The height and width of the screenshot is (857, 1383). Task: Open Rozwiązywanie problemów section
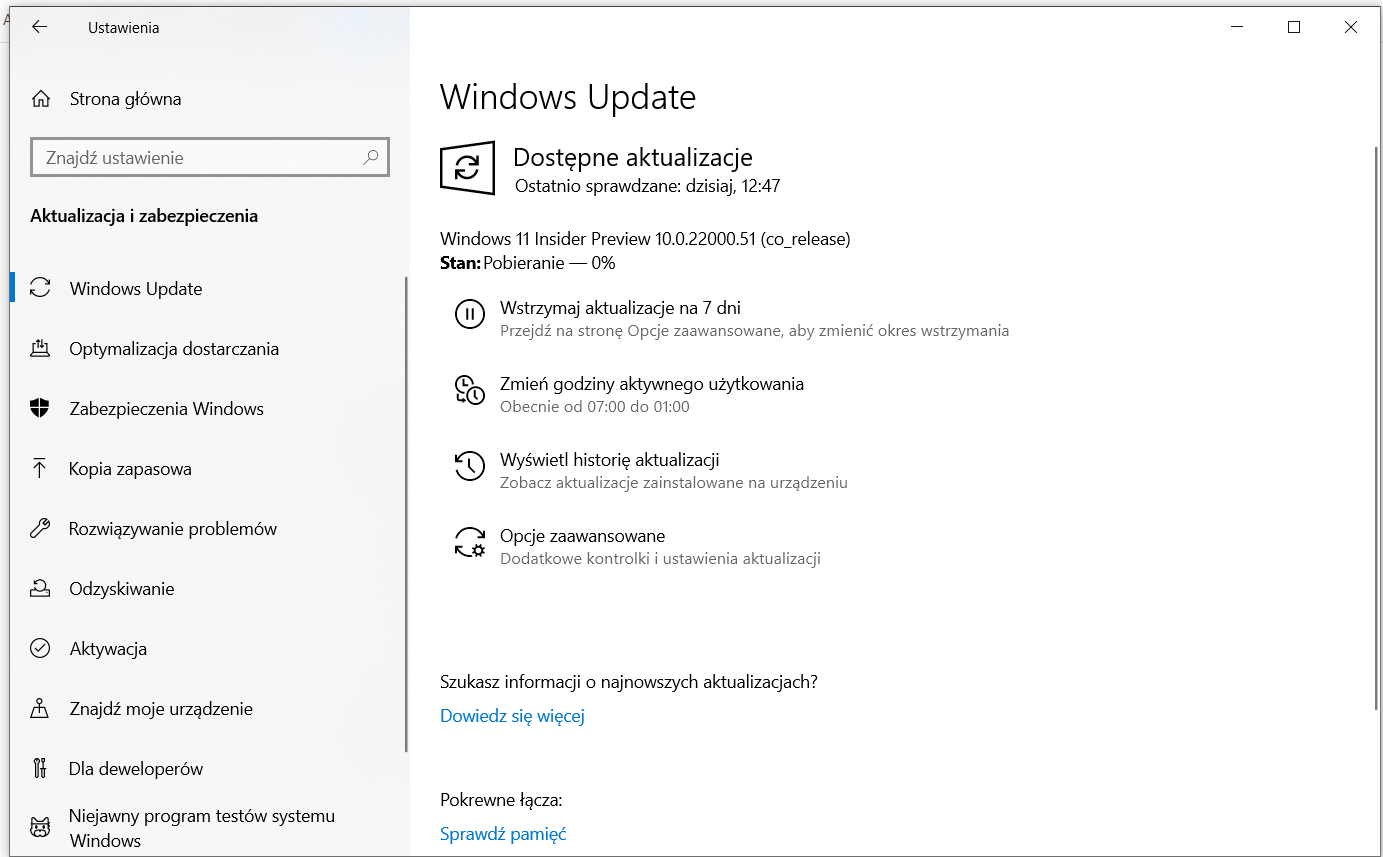pos(173,529)
